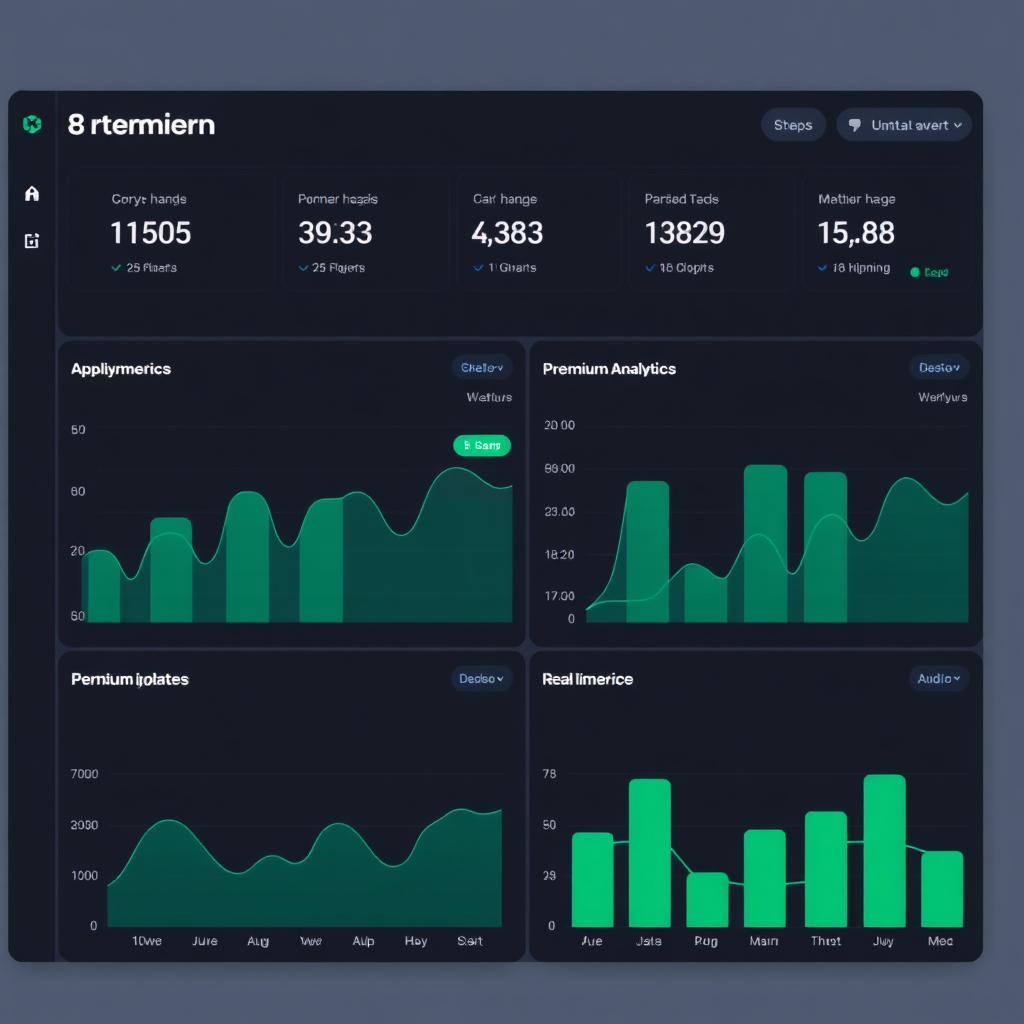Click the Jata bar in Real limerice
The height and width of the screenshot is (1024, 1024).
[x=650, y=852]
